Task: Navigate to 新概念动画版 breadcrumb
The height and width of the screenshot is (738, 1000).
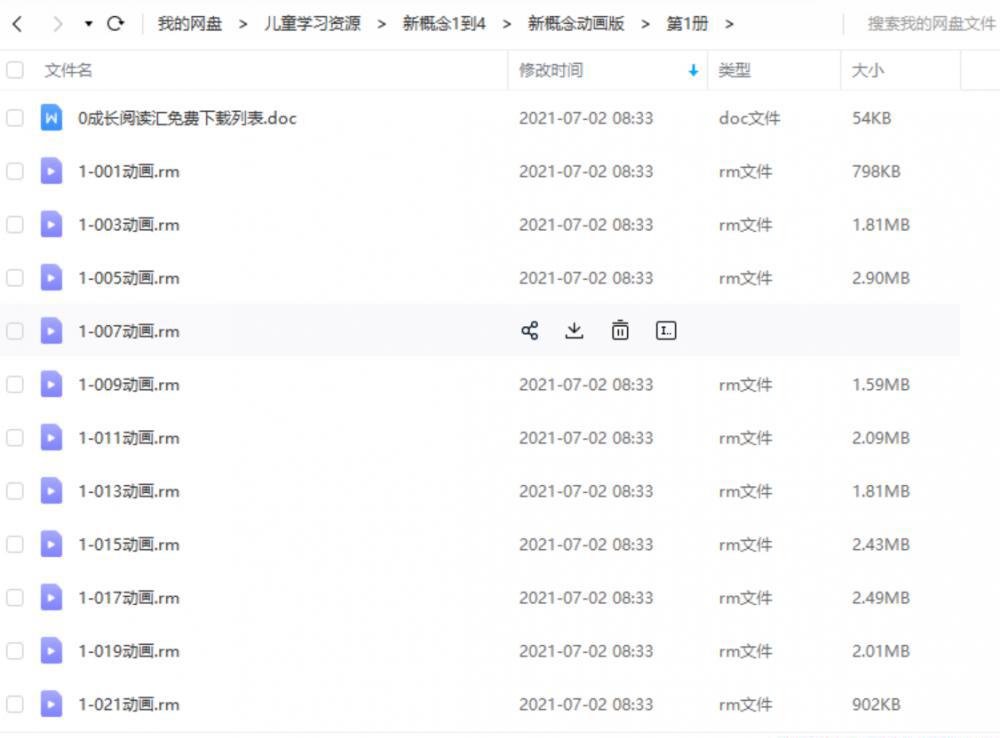Action: pos(576,24)
